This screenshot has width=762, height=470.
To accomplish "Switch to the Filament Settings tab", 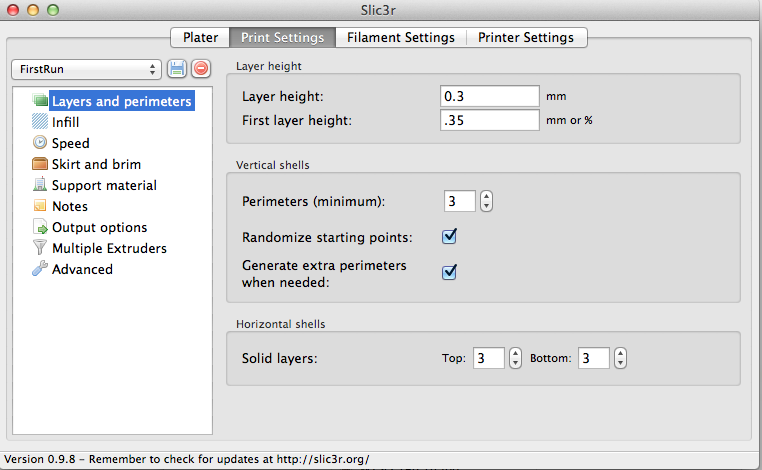I will [x=400, y=37].
